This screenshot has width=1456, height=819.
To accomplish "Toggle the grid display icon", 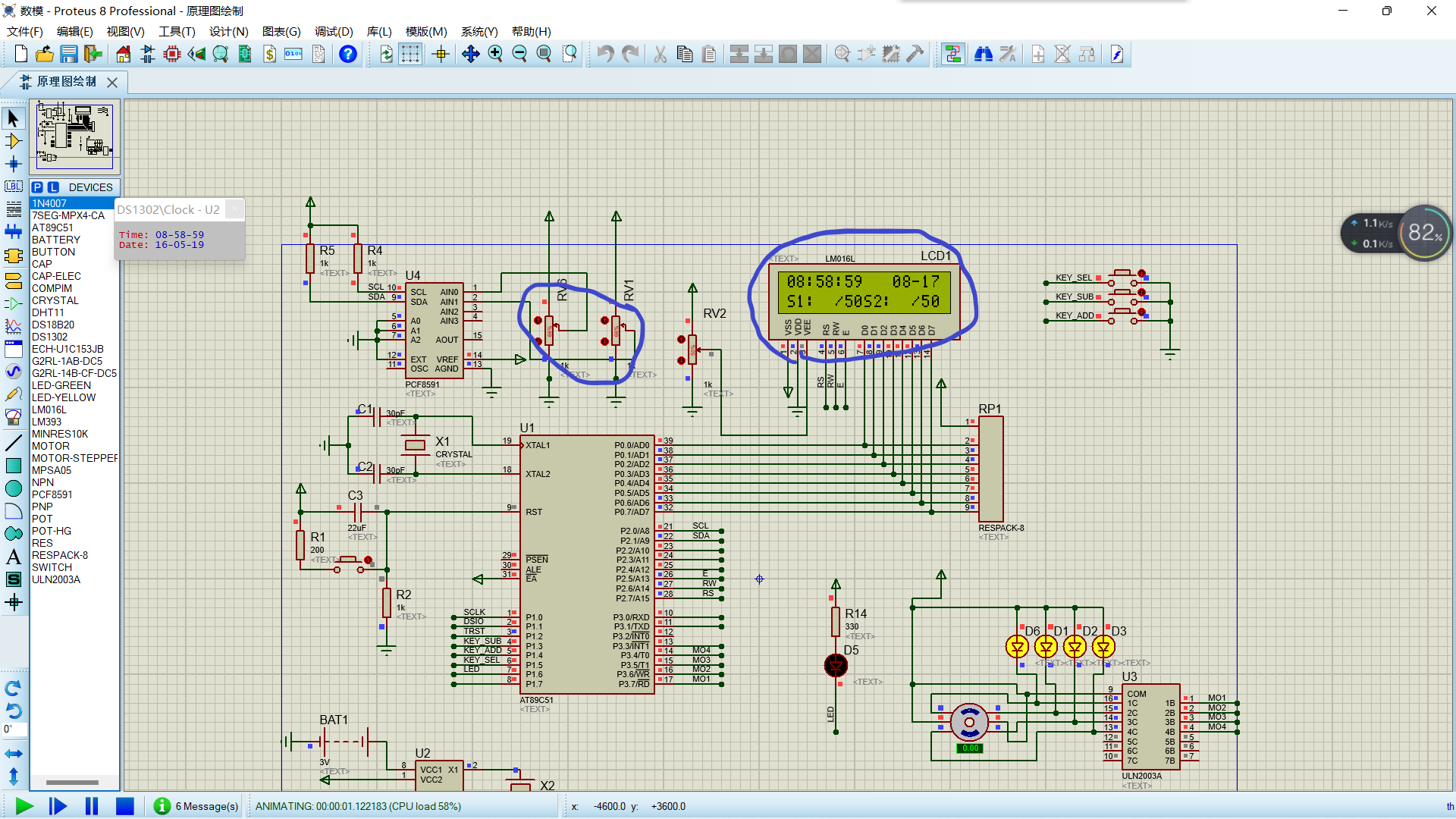I will [410, 54].
